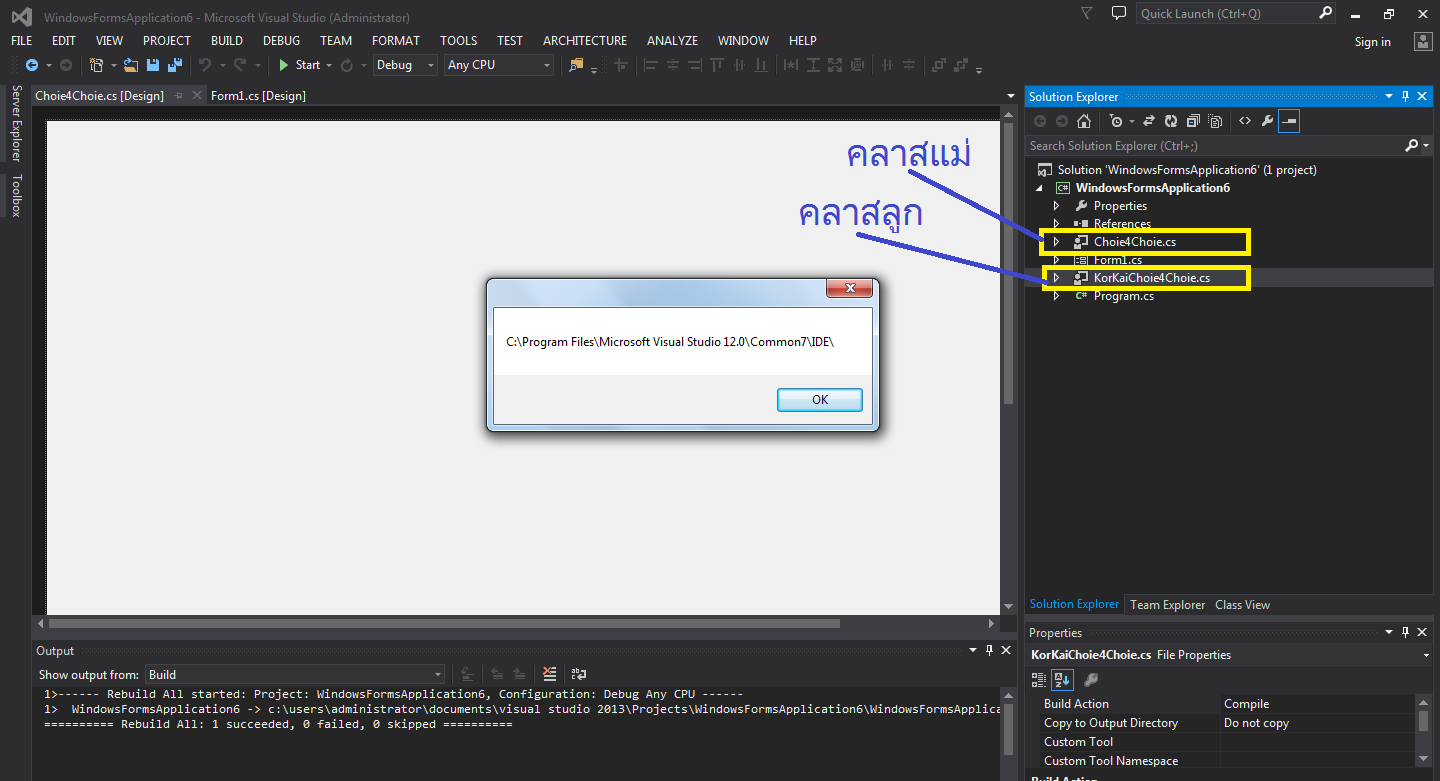The width and height of the screenshot is (1440, 781).
Task: Click the Find in Files toolbar icon
Action: pos(576,65)
